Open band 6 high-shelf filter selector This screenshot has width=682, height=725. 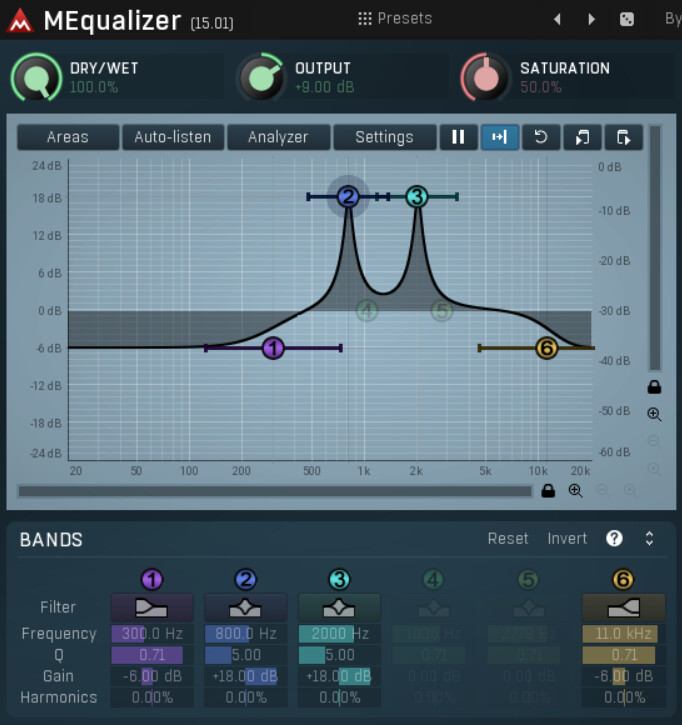tap(623, 608)
